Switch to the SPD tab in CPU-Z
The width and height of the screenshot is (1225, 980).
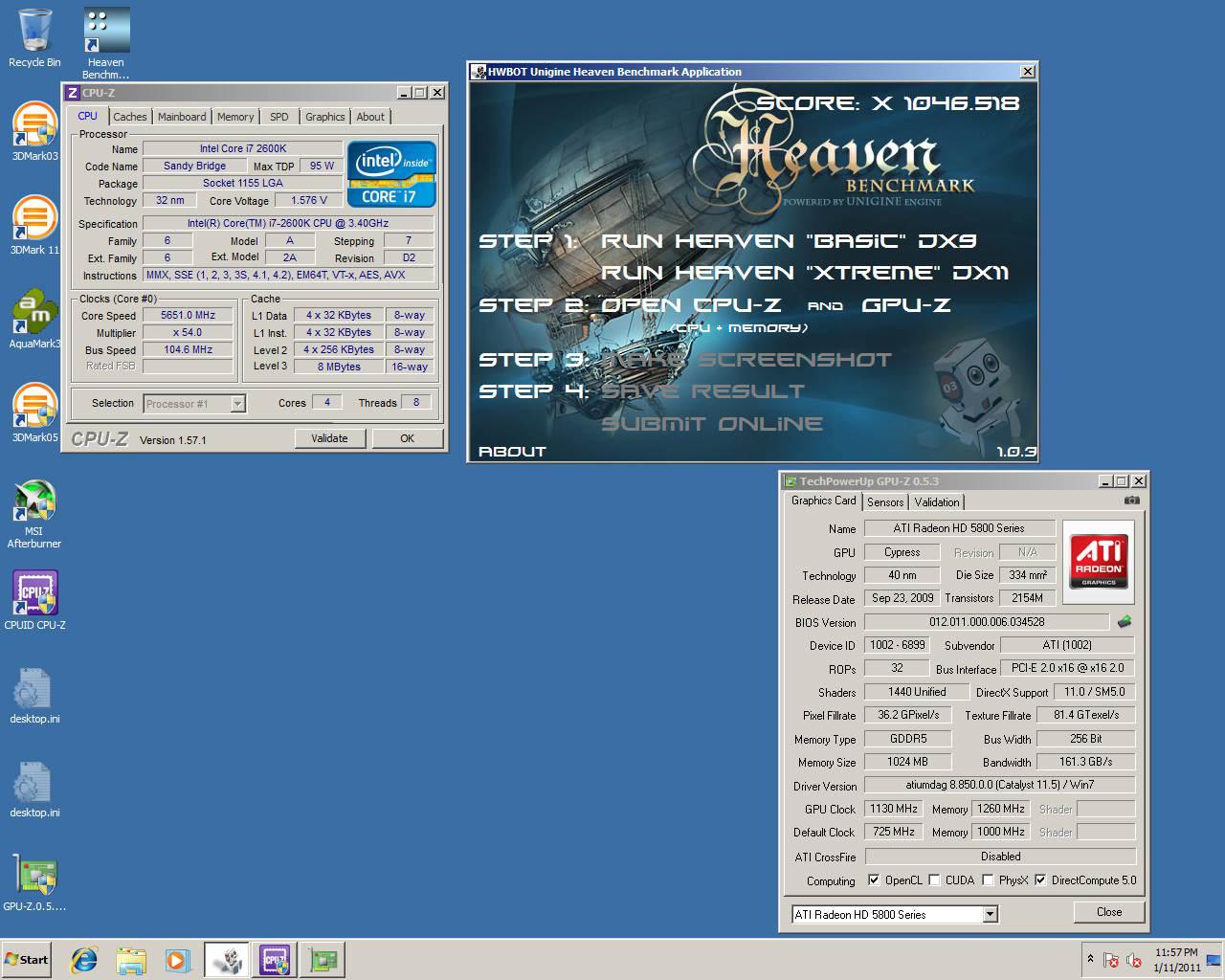[278, 117]
